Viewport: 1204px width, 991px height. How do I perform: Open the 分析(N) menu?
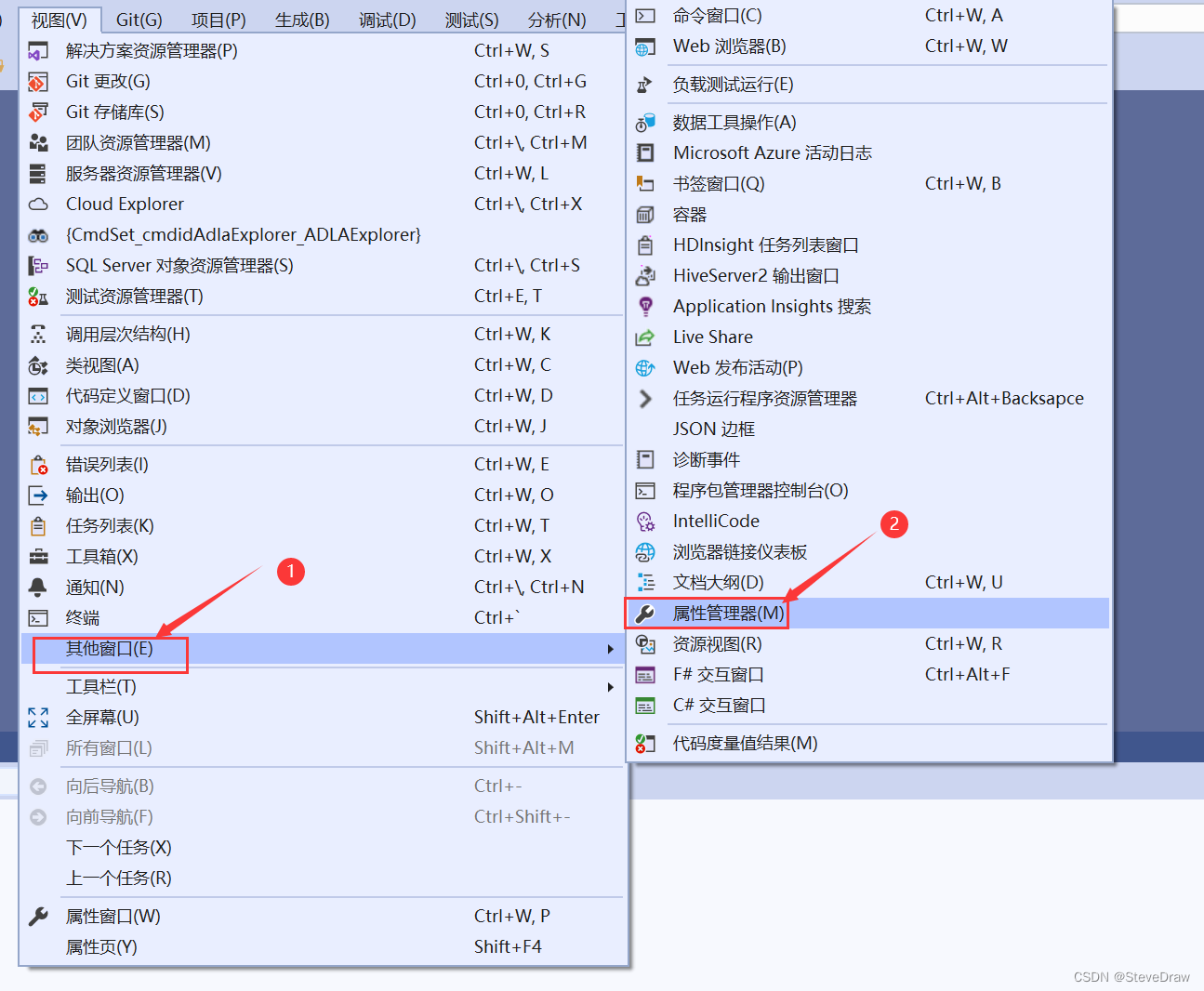click(557, 20)
